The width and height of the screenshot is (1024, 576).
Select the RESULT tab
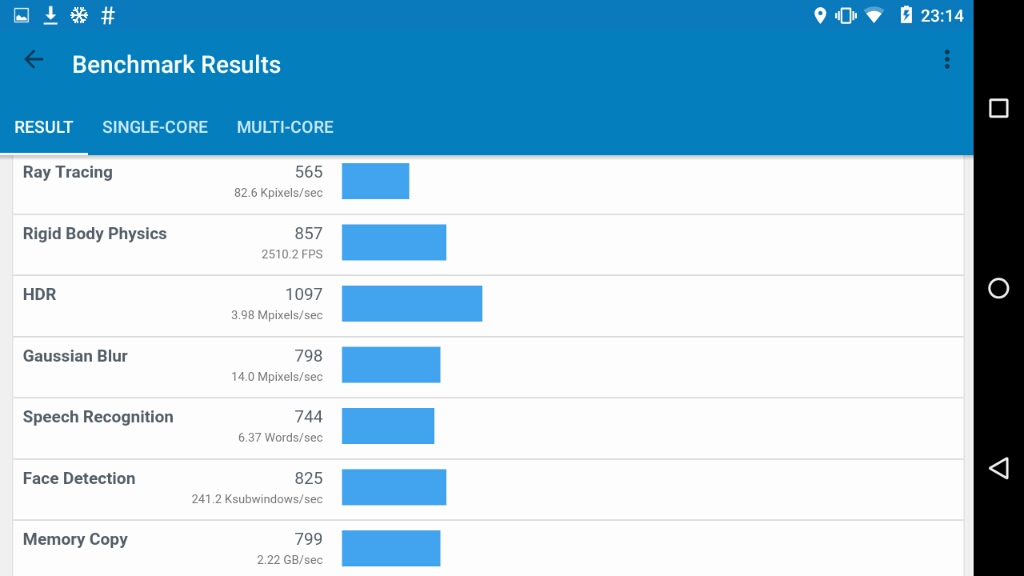44,127
